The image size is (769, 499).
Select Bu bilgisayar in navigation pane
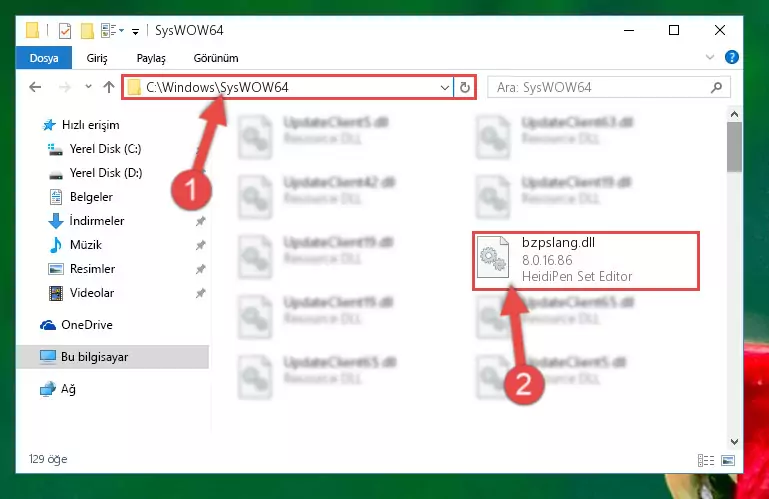click(112, 357)
